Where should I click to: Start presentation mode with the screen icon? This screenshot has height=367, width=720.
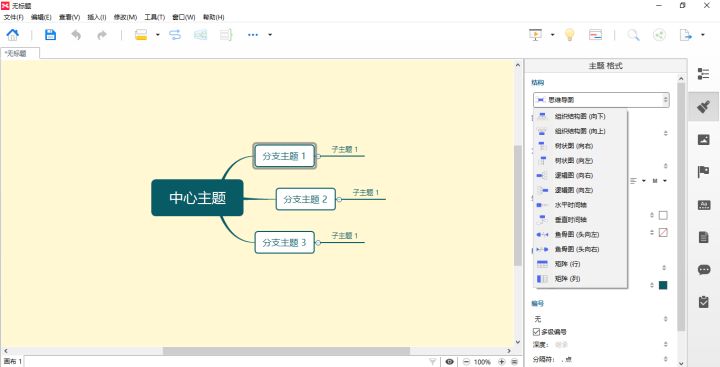[x=535, y=35]
